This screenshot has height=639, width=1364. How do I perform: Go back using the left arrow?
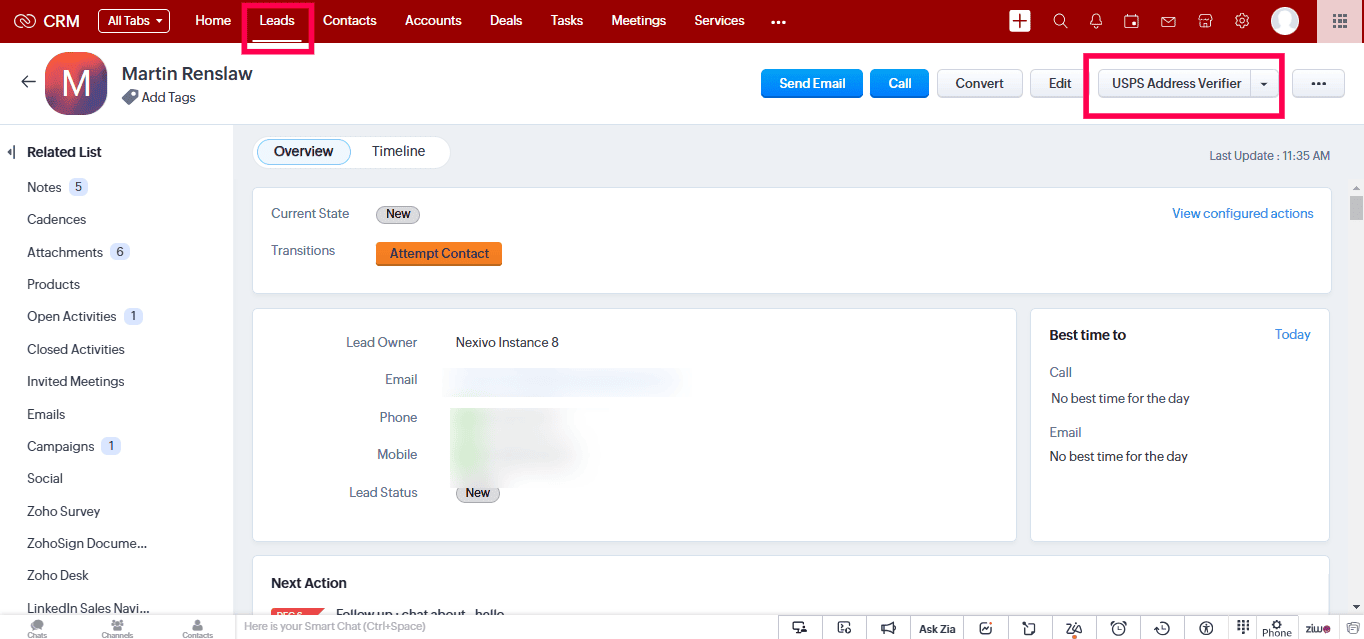coord(28,82)
